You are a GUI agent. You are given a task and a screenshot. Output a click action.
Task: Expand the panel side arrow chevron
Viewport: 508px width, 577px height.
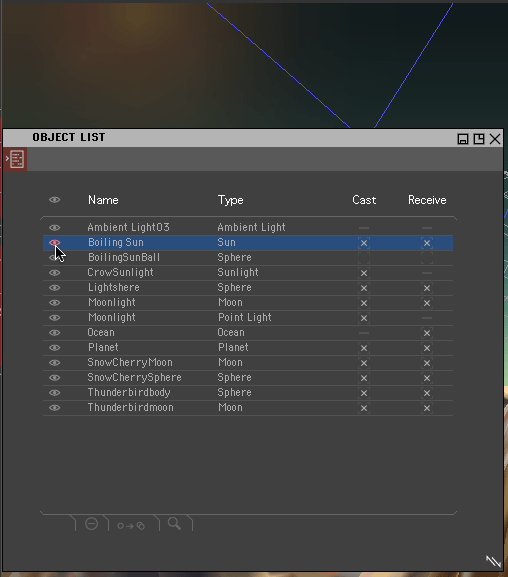tap(7, 158)
